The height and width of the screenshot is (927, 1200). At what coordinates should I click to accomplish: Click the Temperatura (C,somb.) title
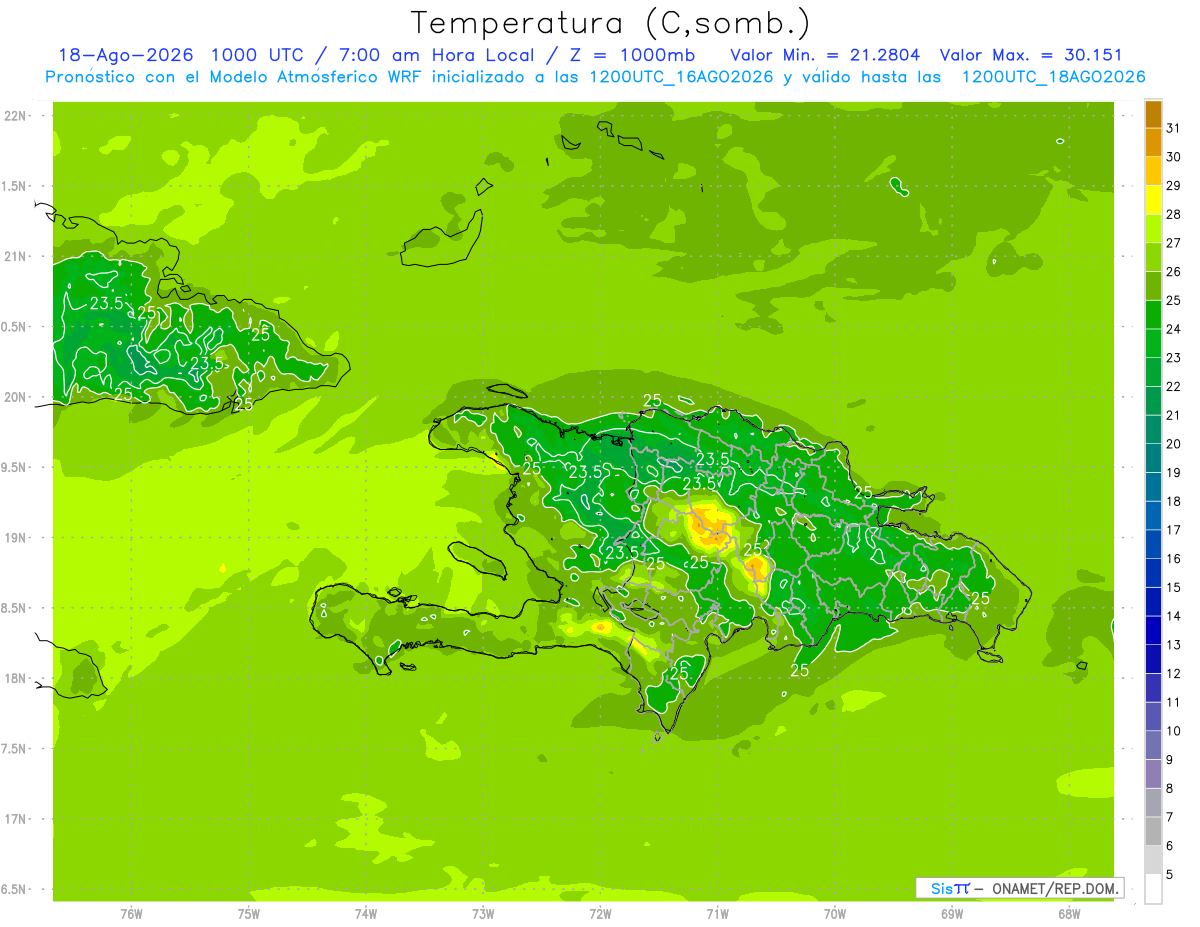pos(611,22)
